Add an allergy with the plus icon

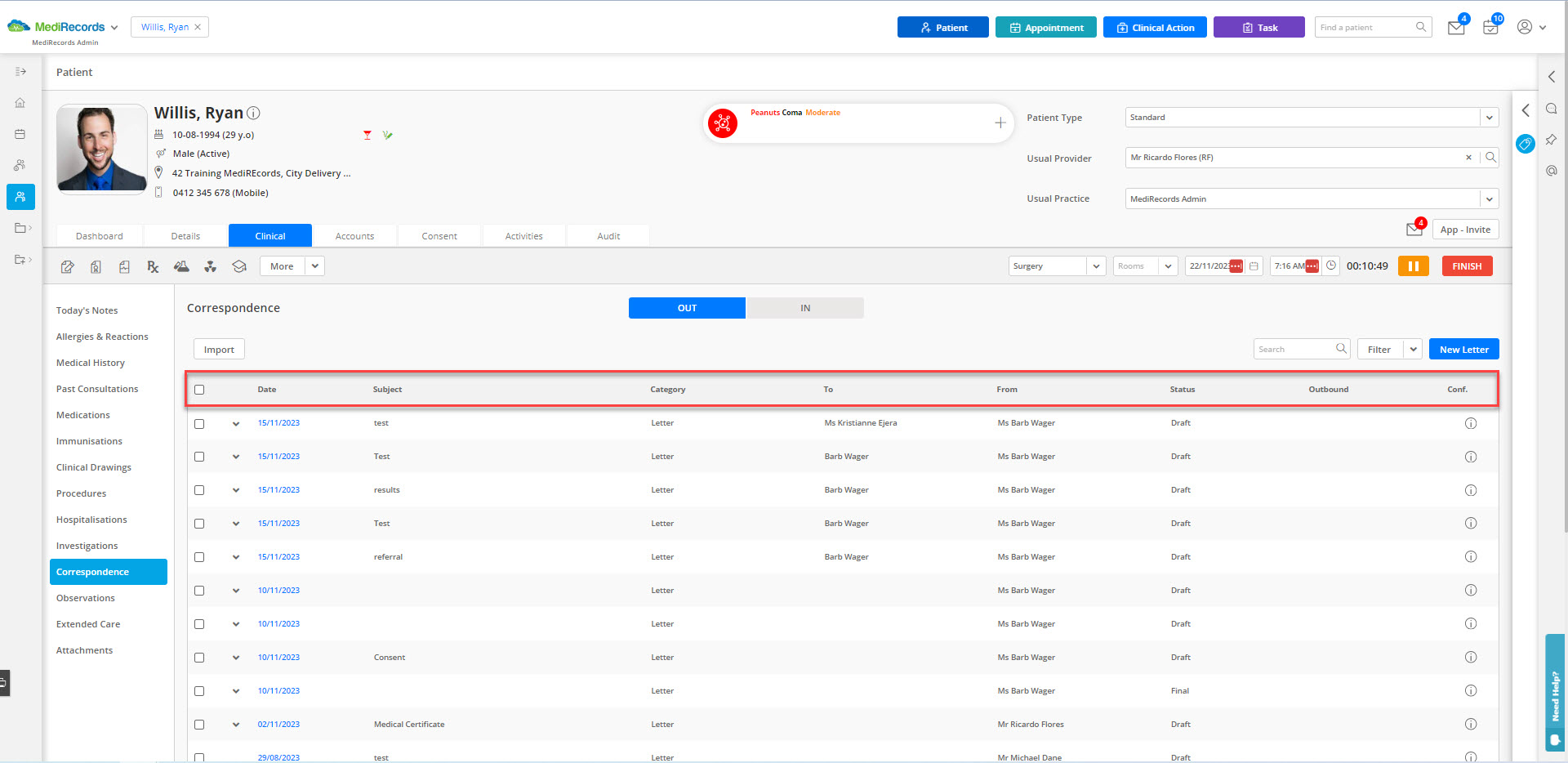click(1000, 123)
